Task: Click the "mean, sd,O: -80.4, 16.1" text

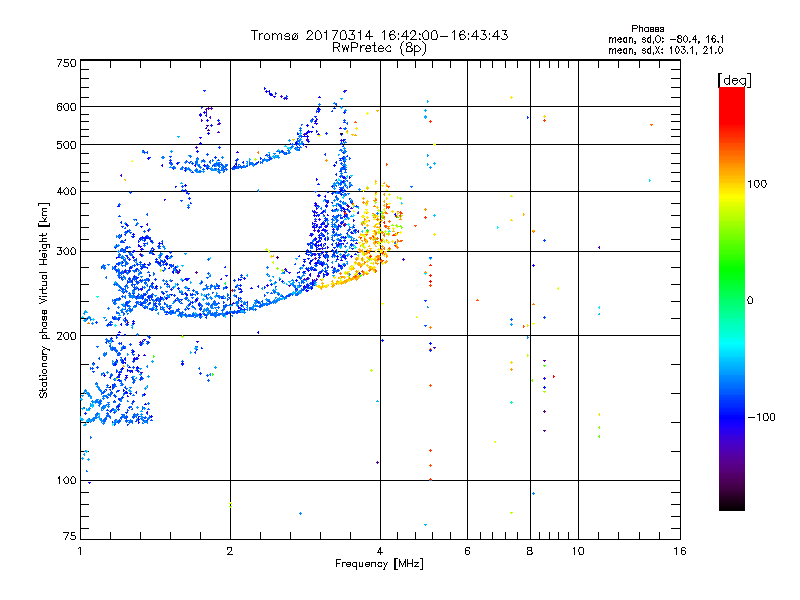Action: tap(666, 39)
